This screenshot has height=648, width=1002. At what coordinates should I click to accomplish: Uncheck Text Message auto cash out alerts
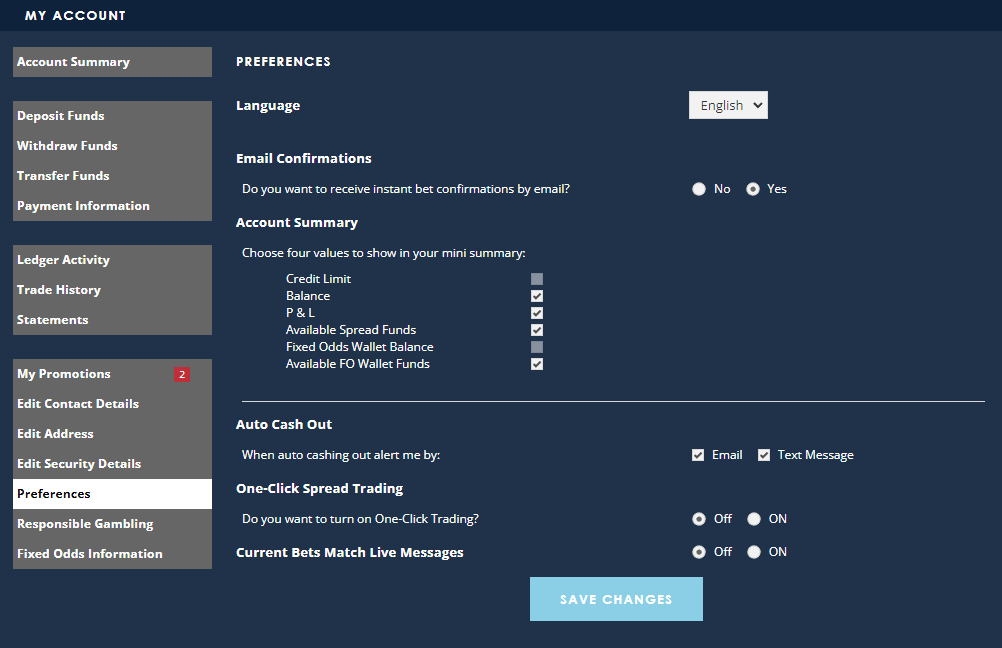point(764,454)
